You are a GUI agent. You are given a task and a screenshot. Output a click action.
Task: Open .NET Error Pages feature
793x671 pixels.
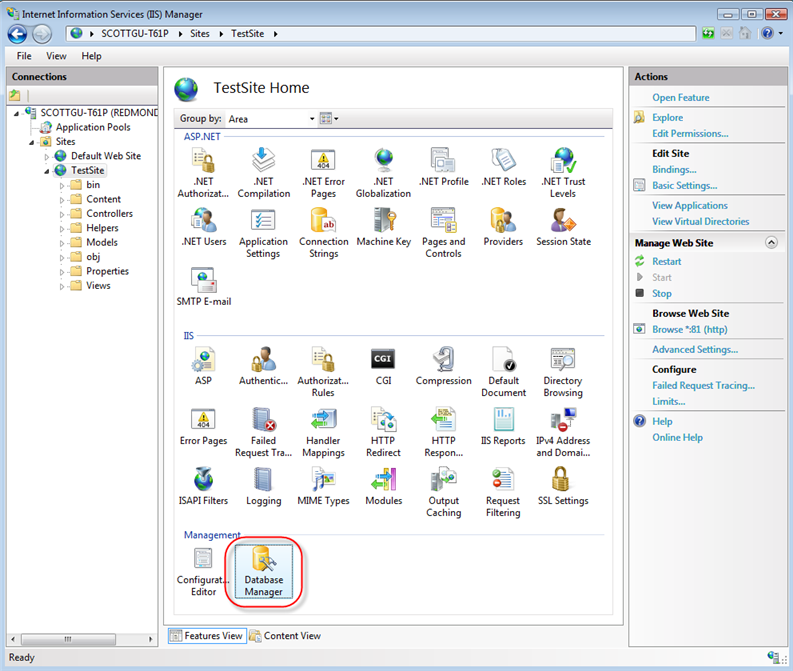(x=323, y=173)
